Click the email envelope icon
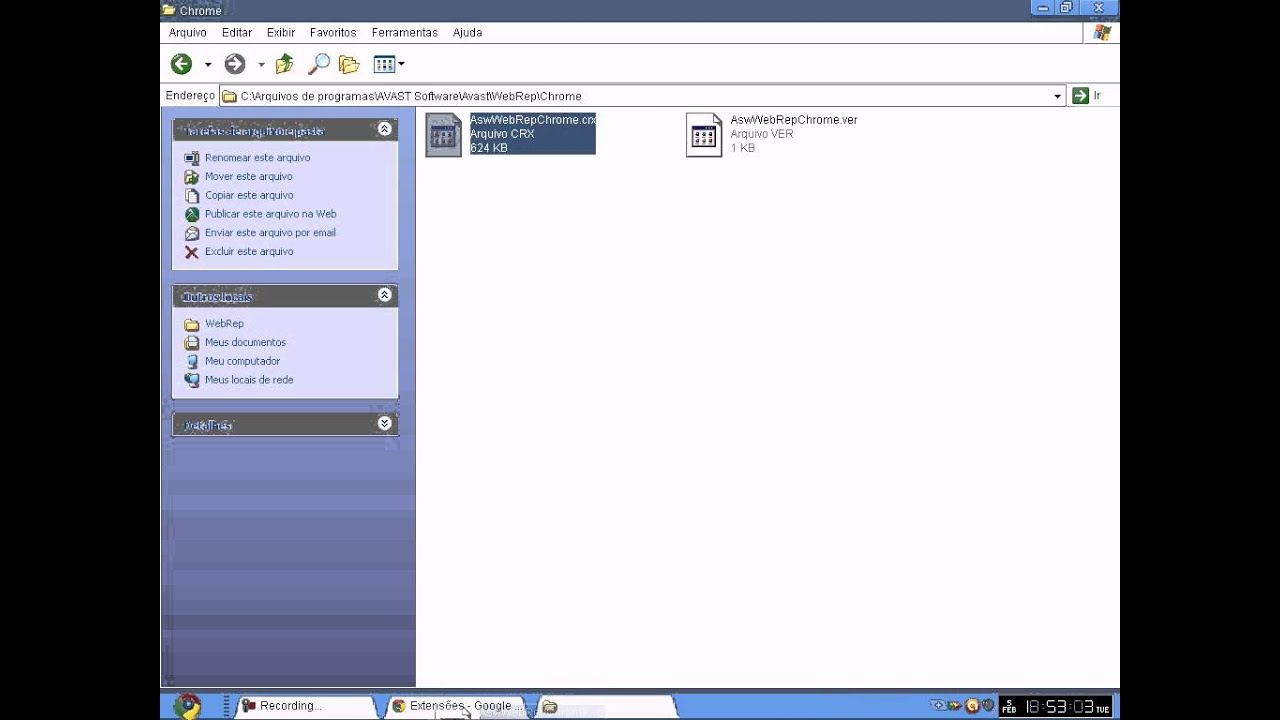The height and width of the screenshot is (720, 1280). click(192, 233)
